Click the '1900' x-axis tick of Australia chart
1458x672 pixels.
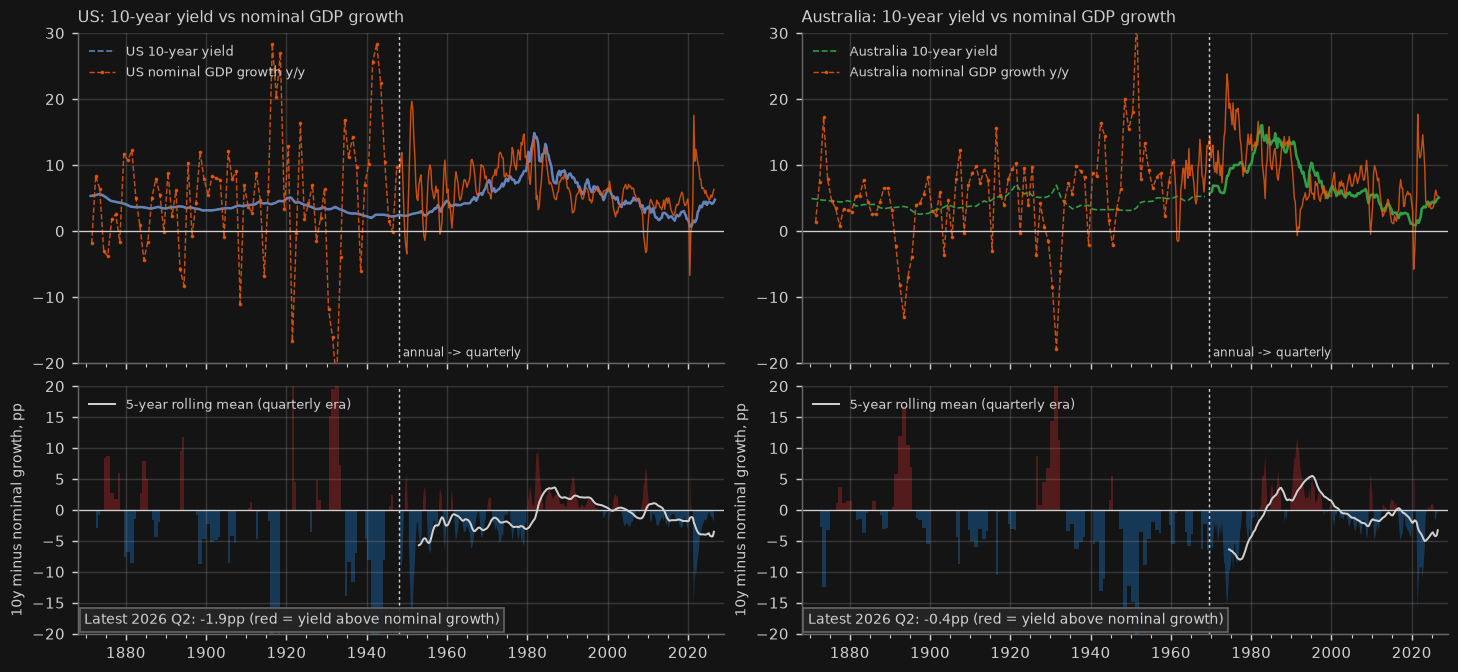tap(930, 651)
